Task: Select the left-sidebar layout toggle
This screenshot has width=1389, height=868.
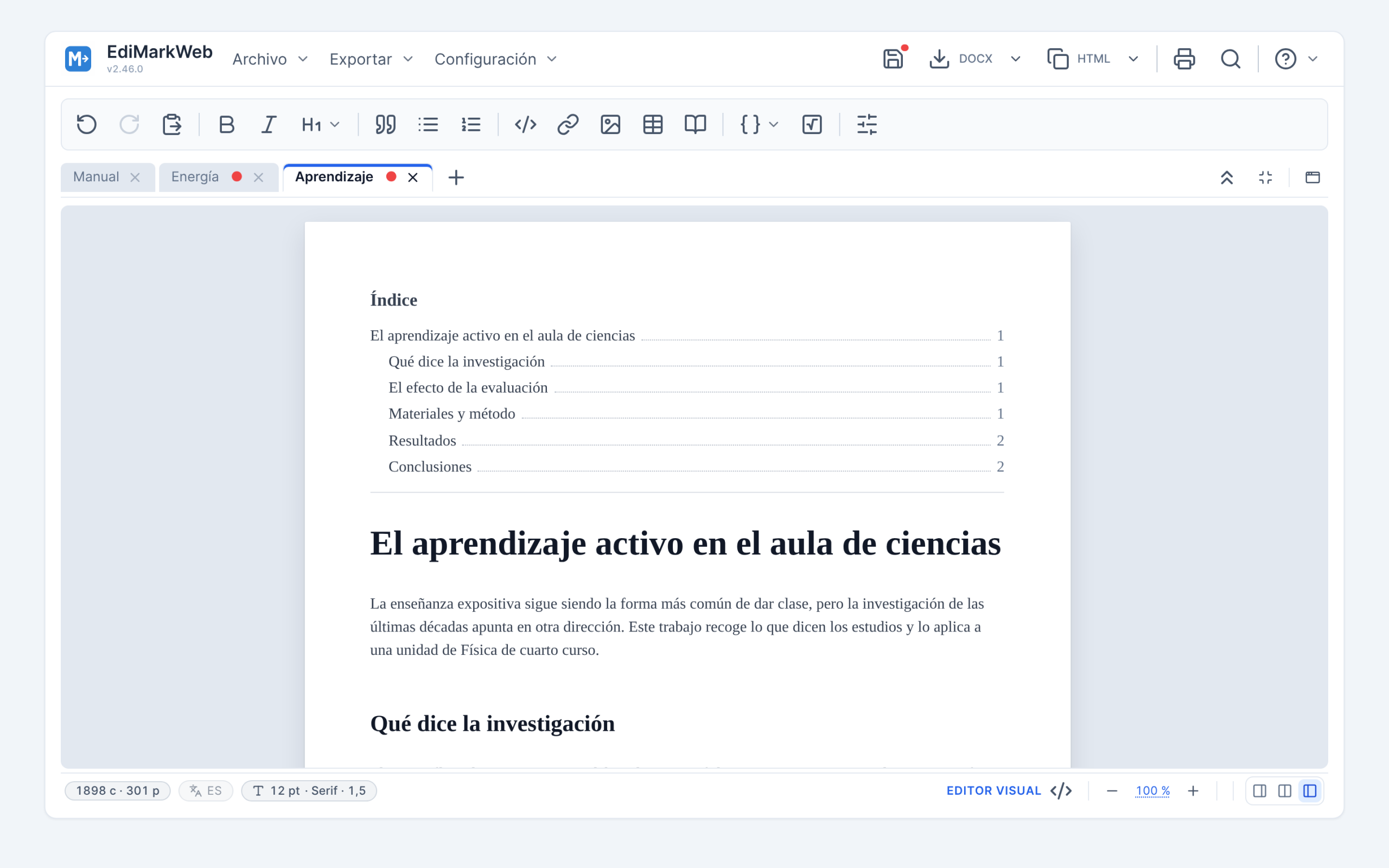Action: (1310, 790)
